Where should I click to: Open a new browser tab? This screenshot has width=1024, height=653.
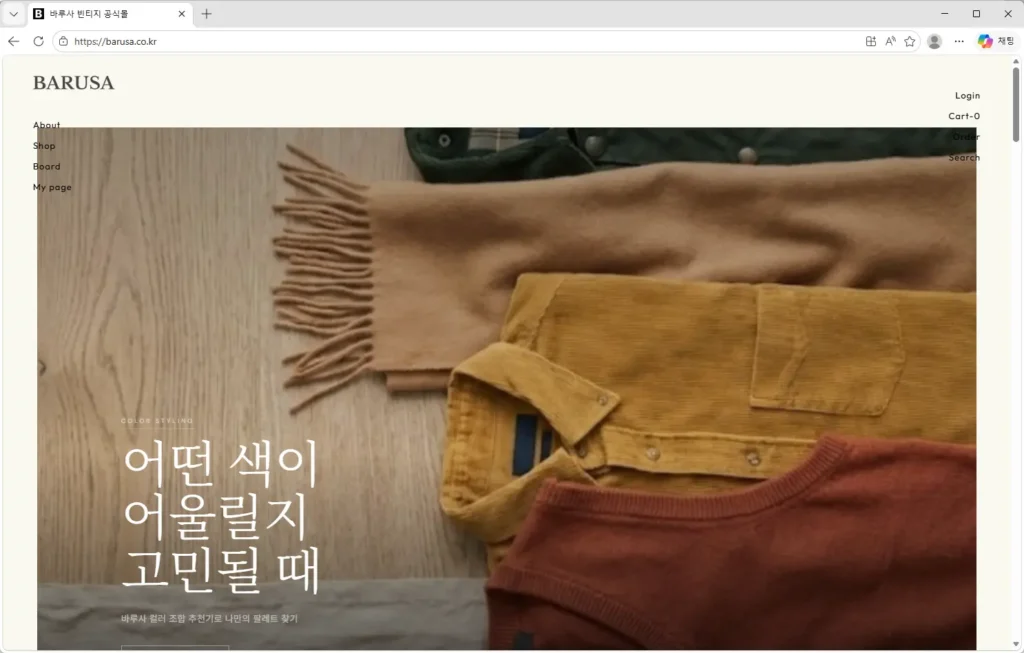pyautogui.click(x=206, y=14)
